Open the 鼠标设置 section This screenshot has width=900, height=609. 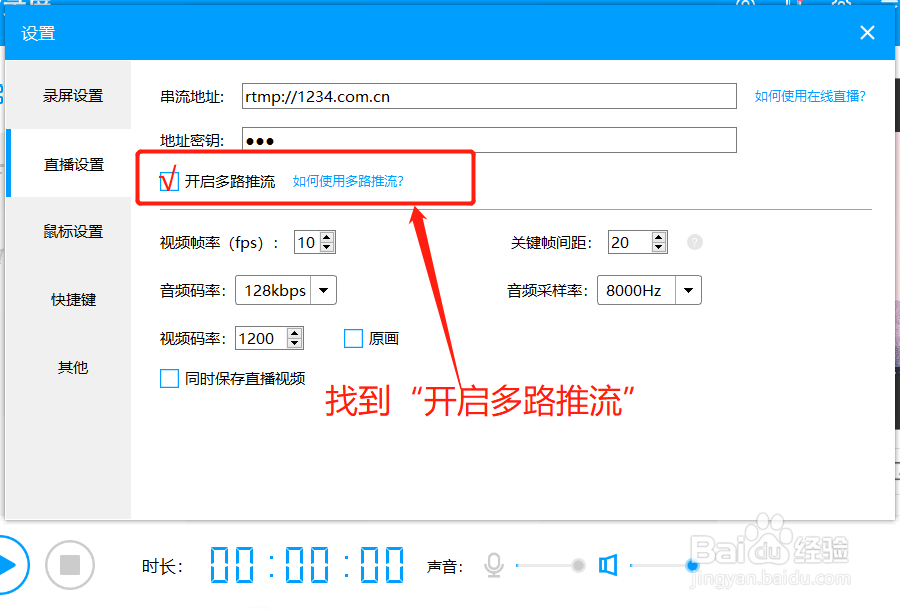(x=73, y=231)
